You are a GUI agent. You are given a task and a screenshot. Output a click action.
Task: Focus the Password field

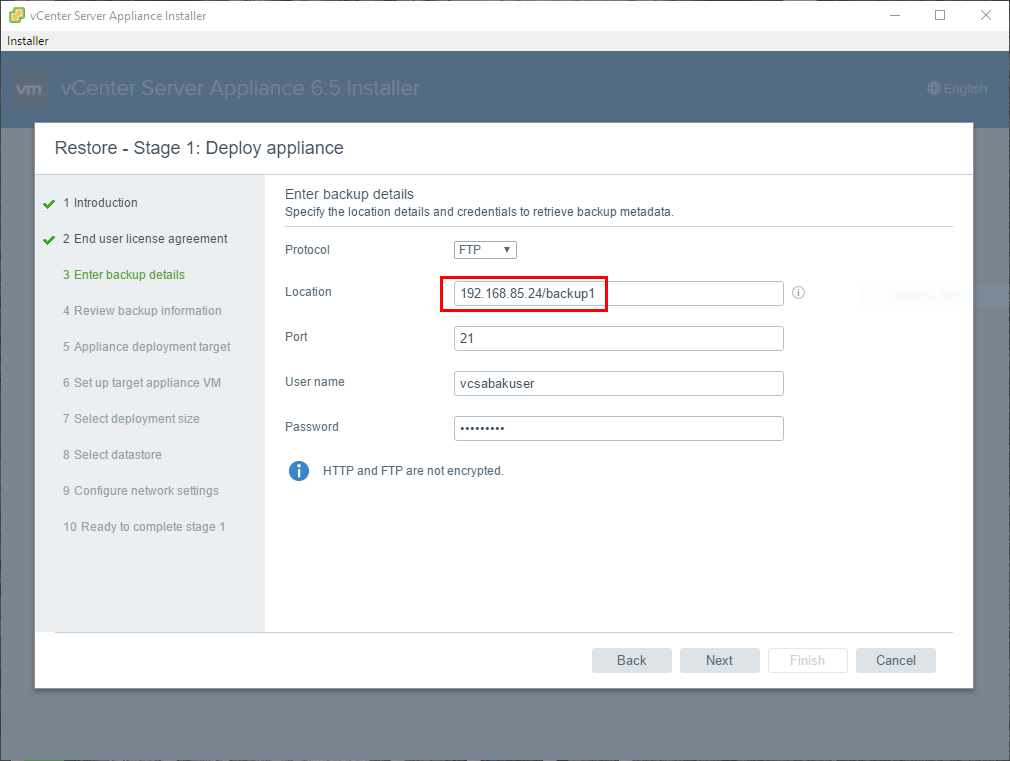pyautogui.click(x=618, y=429)
